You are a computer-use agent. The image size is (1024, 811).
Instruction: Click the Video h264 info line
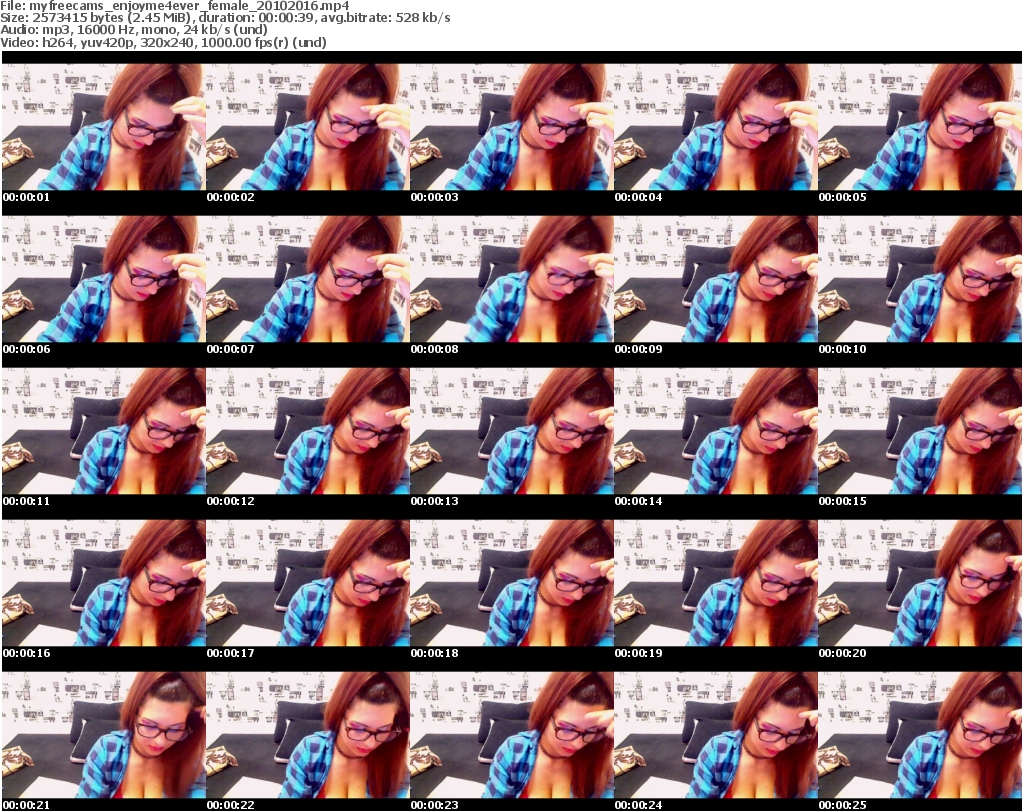click(x=163, y=42)
